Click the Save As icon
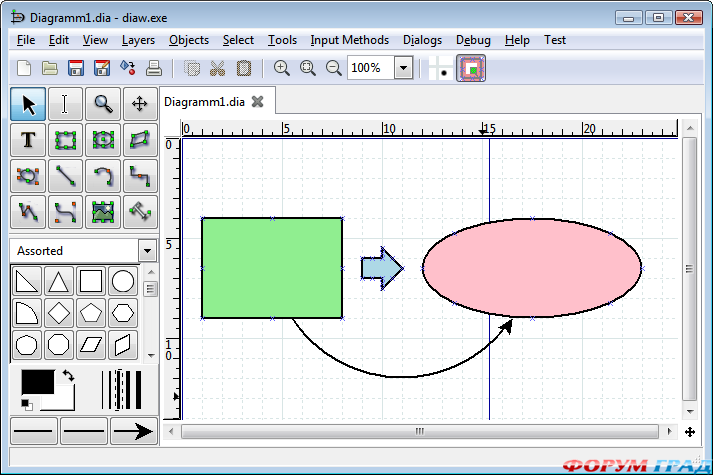Viewport: 713px width, 475px height. (x=102, y=68)
